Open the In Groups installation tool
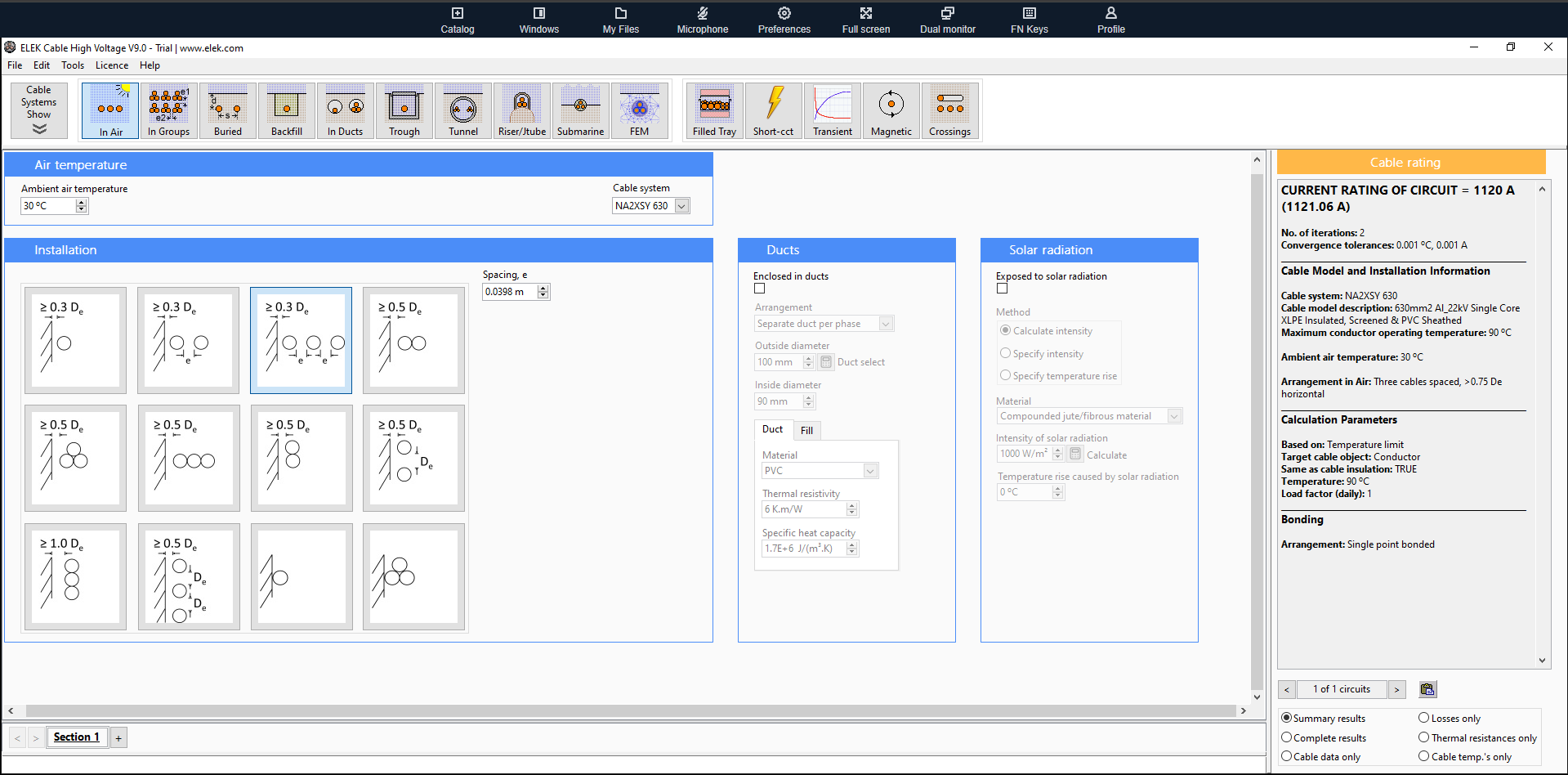This screenshot has width=1568, height=775. point(169,110)
